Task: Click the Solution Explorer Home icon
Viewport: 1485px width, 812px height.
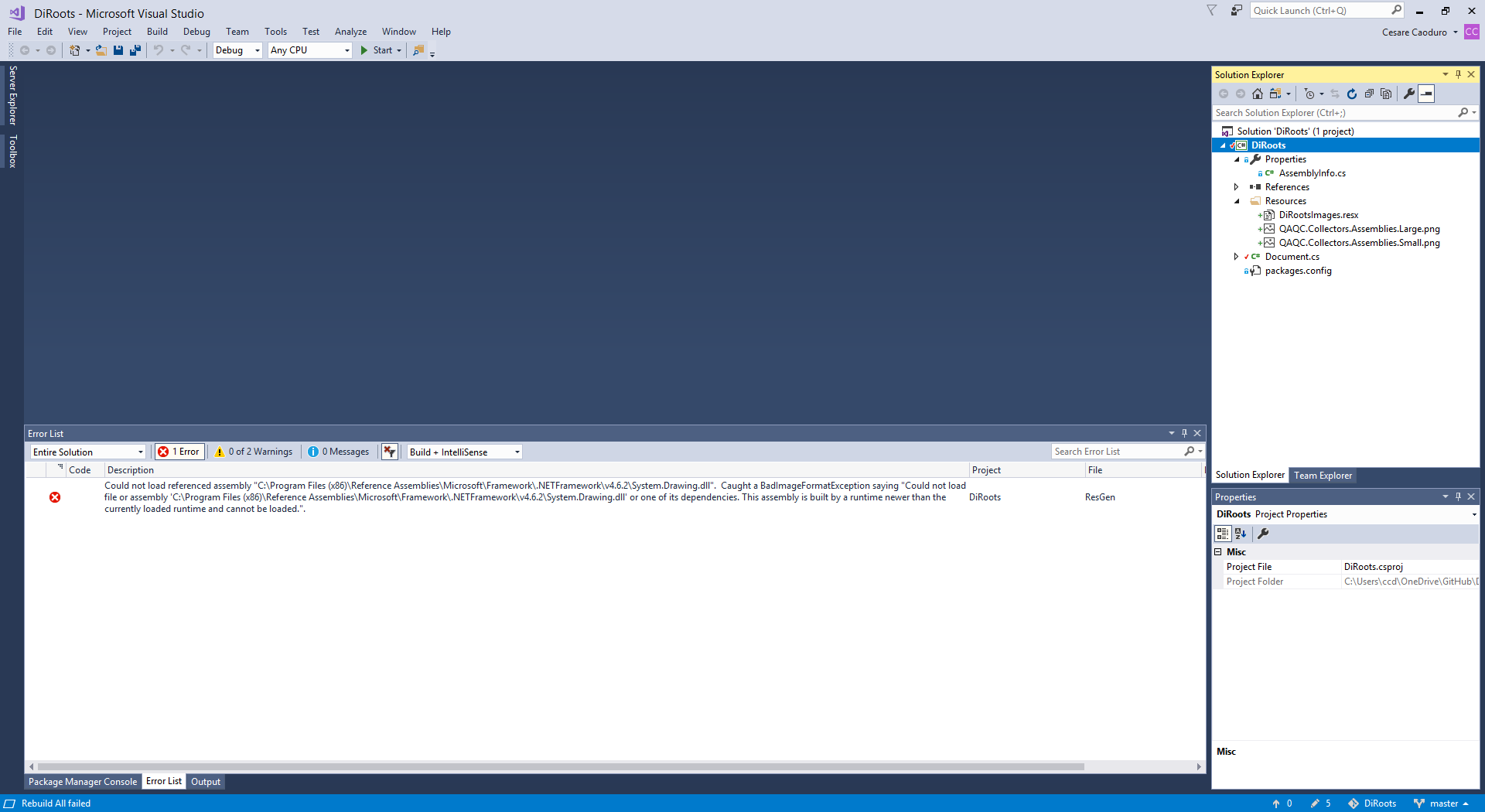Action: [x=1258, y=94]
